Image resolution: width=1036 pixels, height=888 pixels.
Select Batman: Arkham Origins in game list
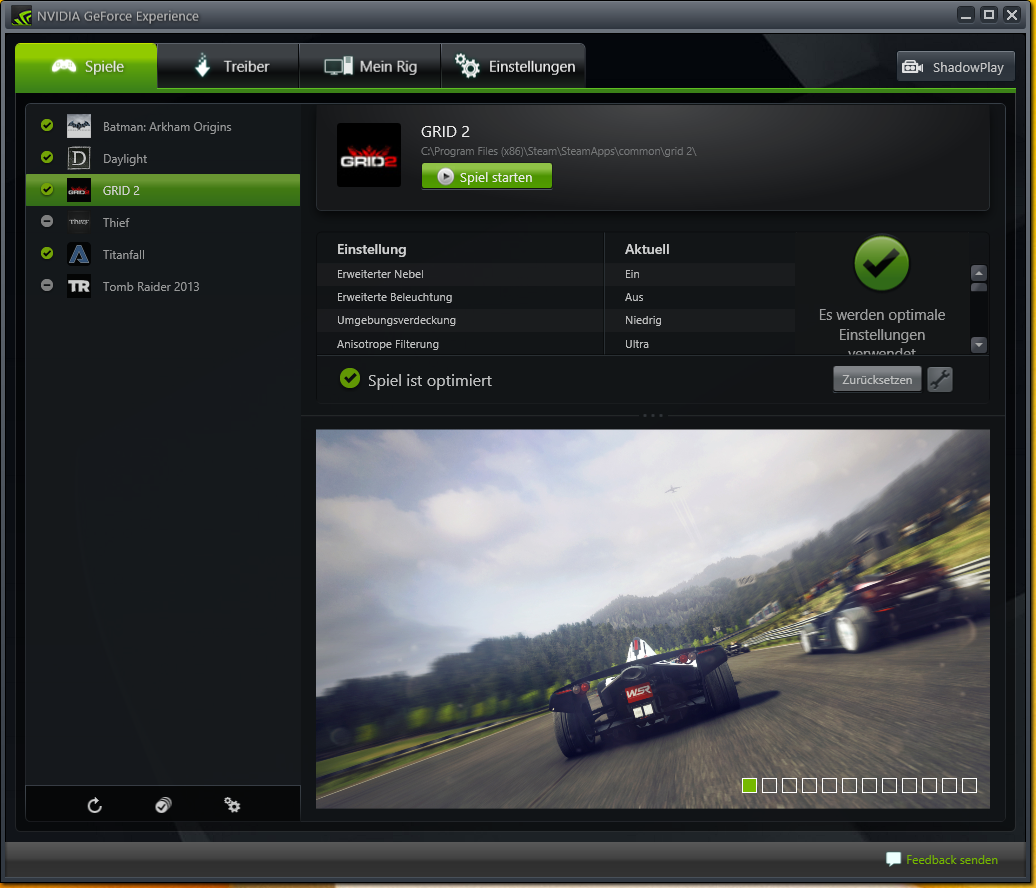pos(163,126)
